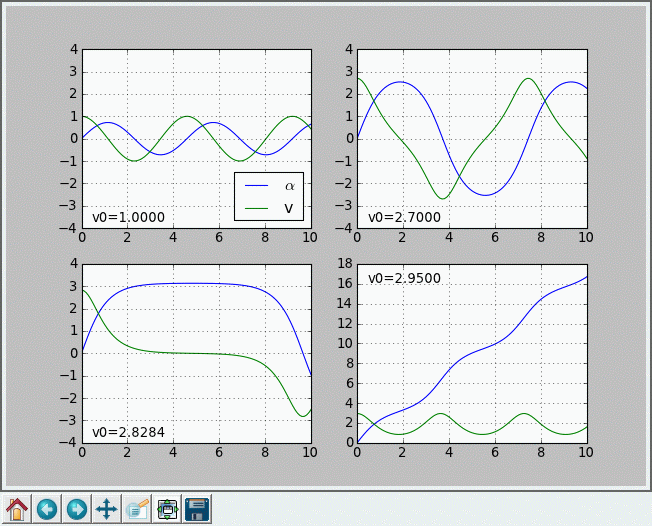
Task: Click the v0=1.0000 annotation text
Action: [128, 217]
